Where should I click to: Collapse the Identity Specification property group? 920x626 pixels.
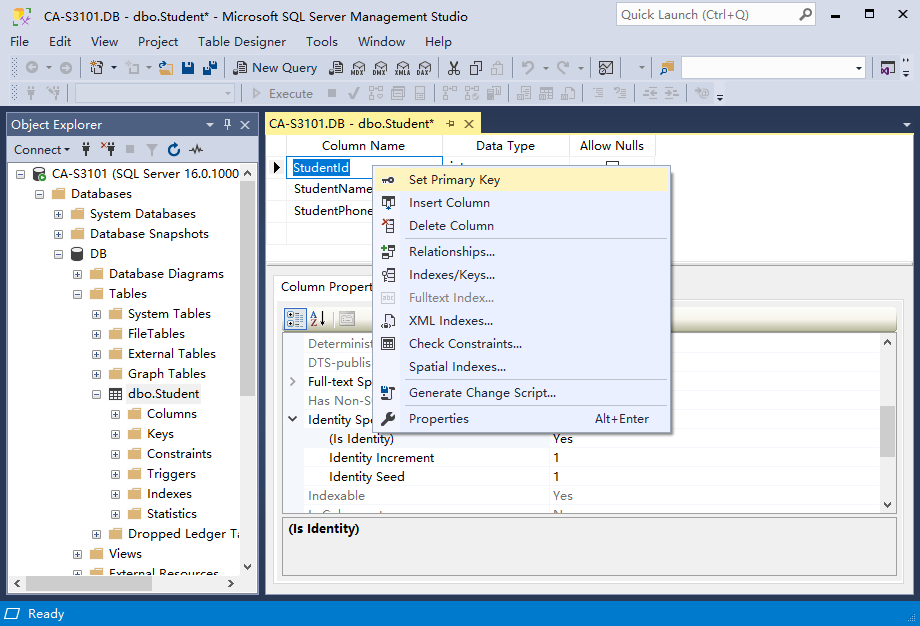[x=293, y=420]
